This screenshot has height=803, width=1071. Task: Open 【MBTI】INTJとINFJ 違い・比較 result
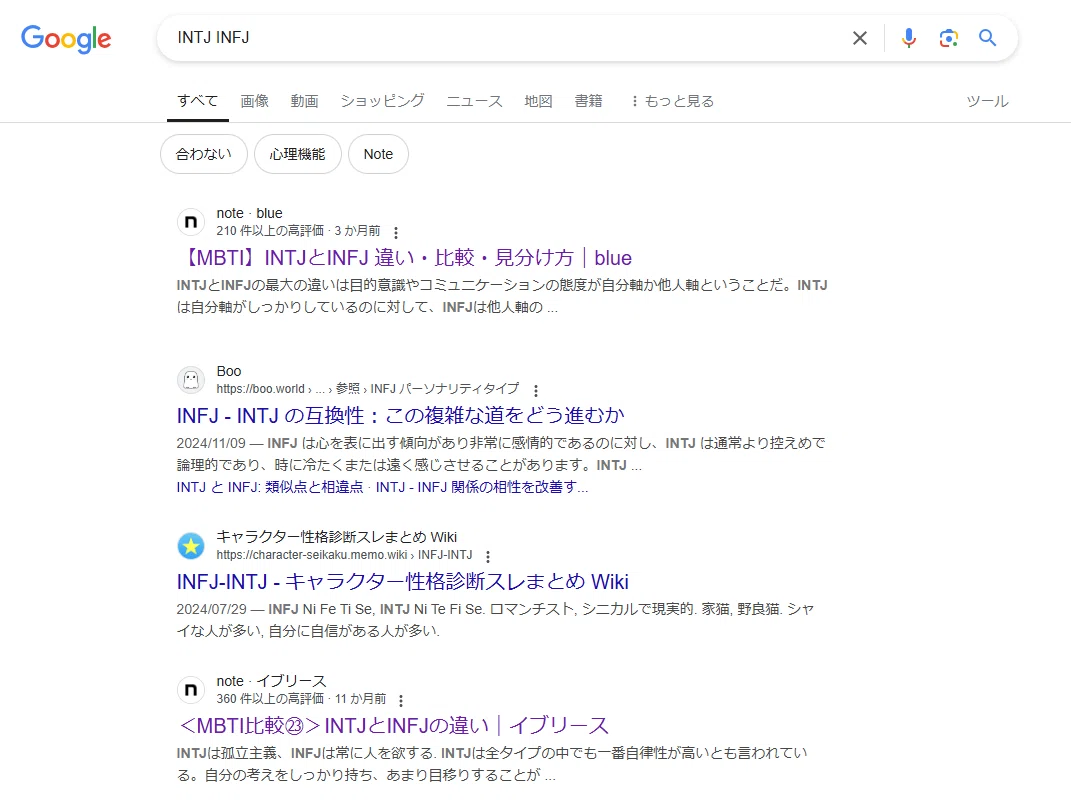[x=404, y=258]
